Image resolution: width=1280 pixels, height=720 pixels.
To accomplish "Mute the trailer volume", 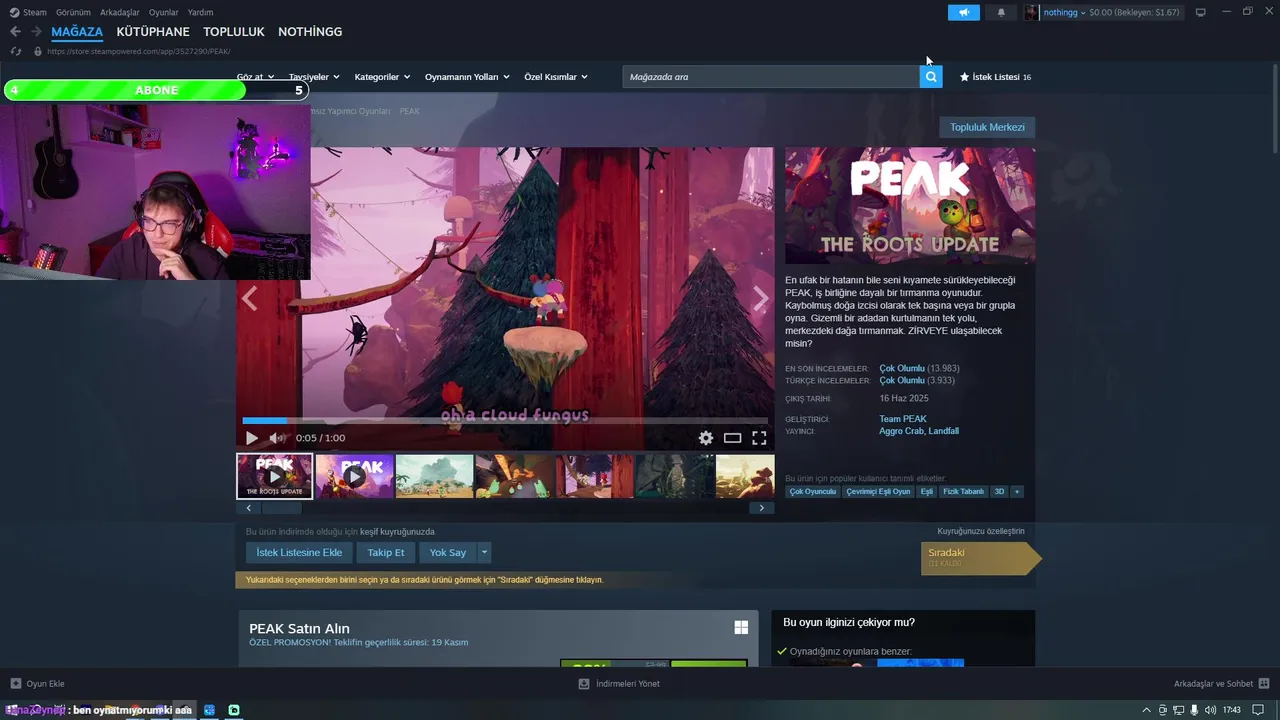I will pyautogui.click(x=277, y=438).
